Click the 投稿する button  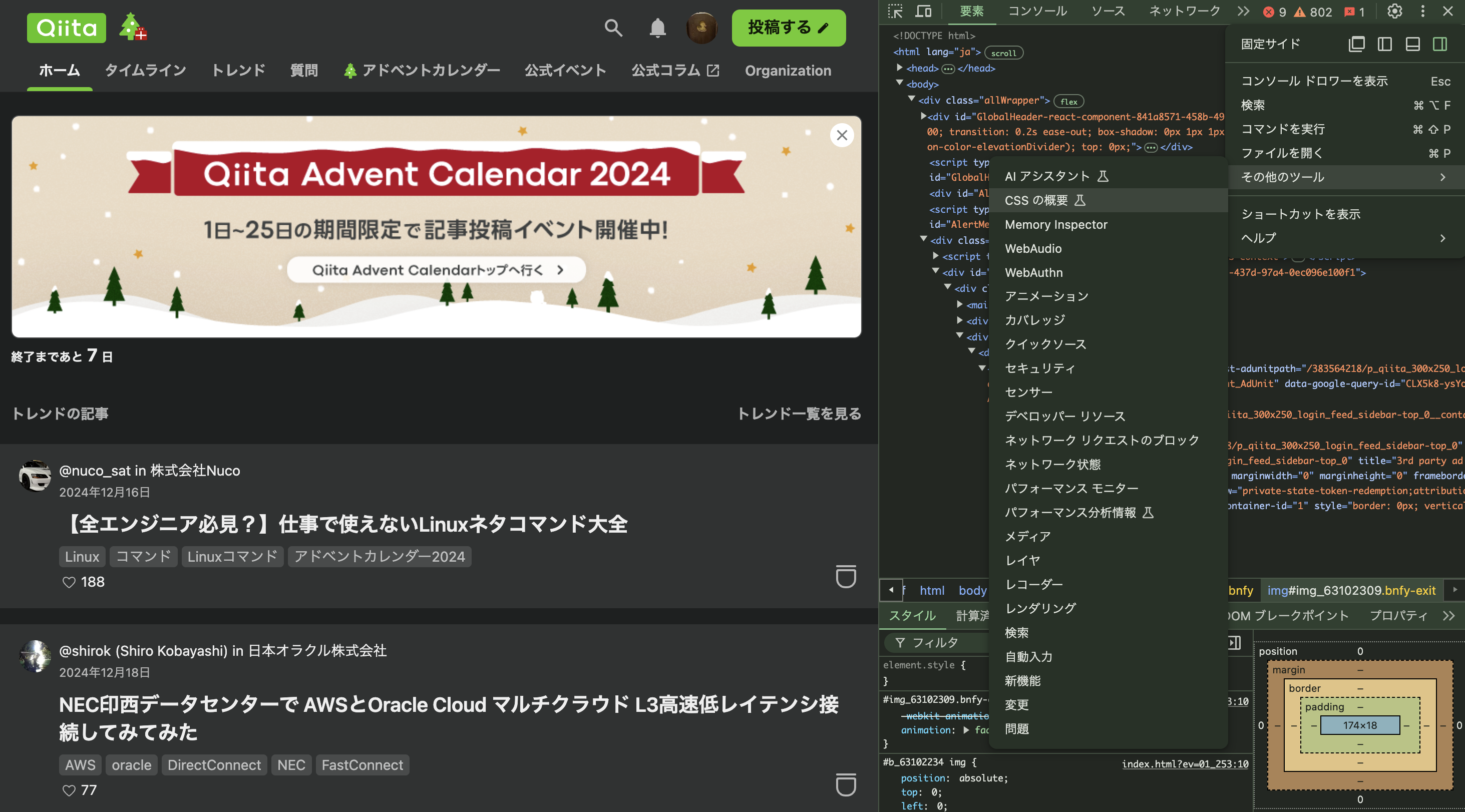[788, 28]
